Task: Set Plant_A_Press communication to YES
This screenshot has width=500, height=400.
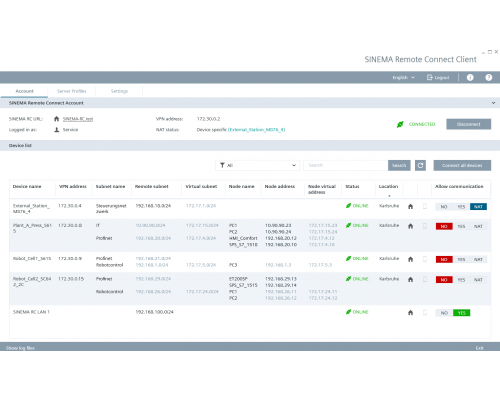Action: [461, 226]
